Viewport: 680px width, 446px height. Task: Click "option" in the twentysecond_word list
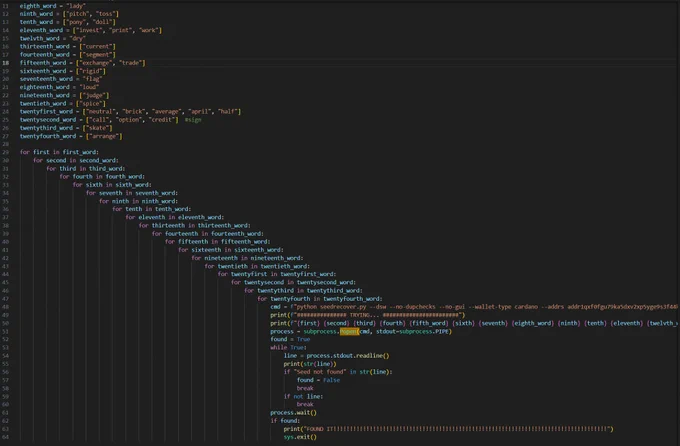pos(128,120)
